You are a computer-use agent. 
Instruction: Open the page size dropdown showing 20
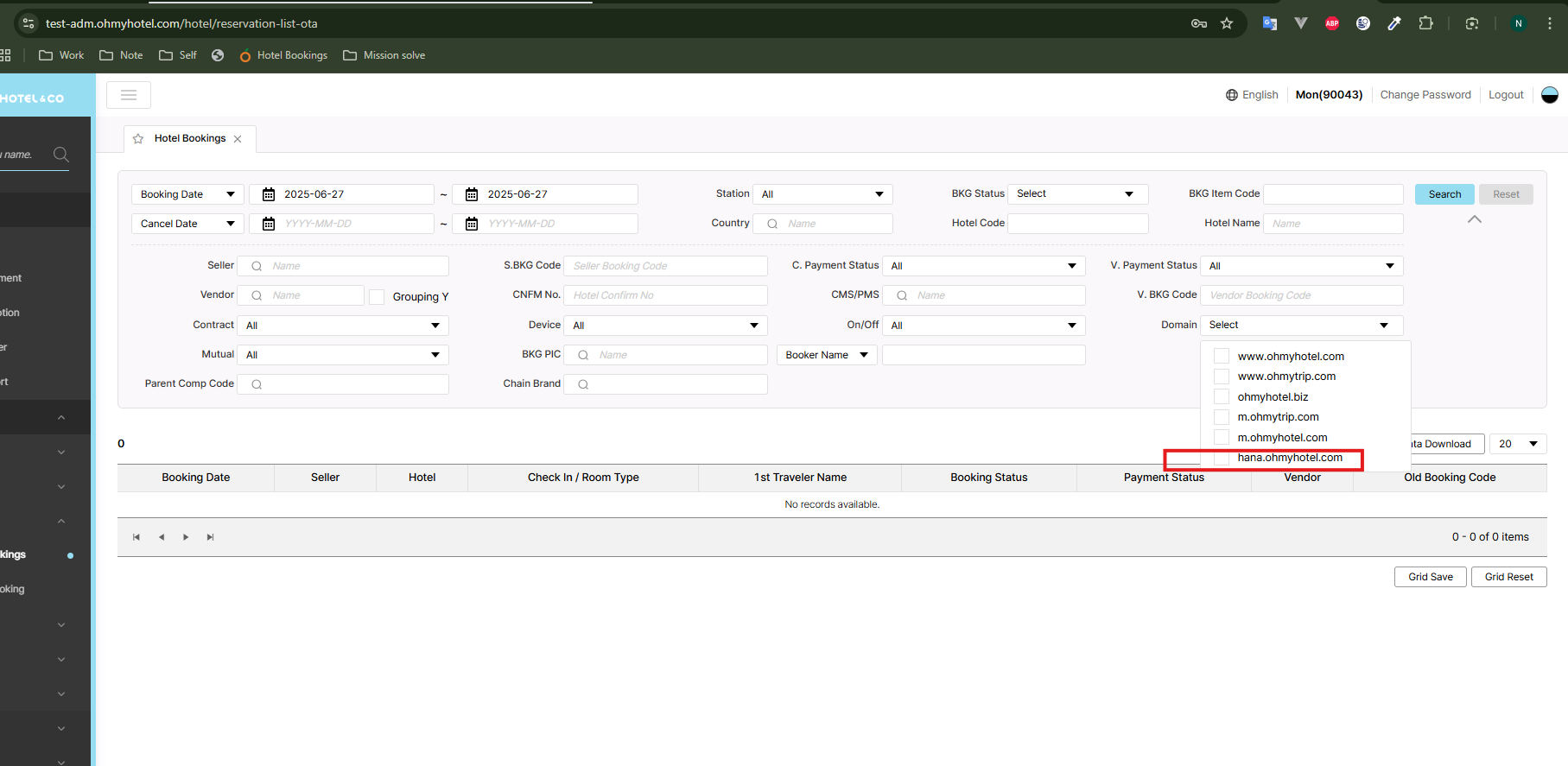point(1518,444)
